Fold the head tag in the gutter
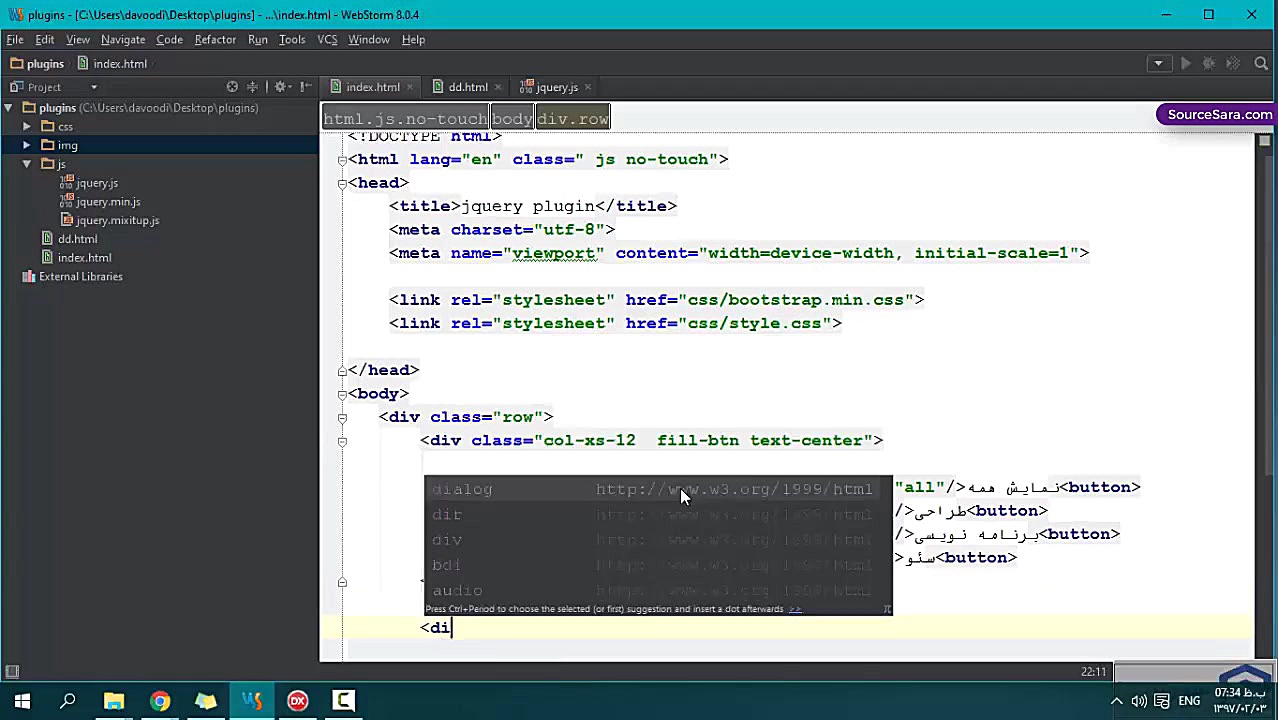1278x720 pixels. (342, 183)
